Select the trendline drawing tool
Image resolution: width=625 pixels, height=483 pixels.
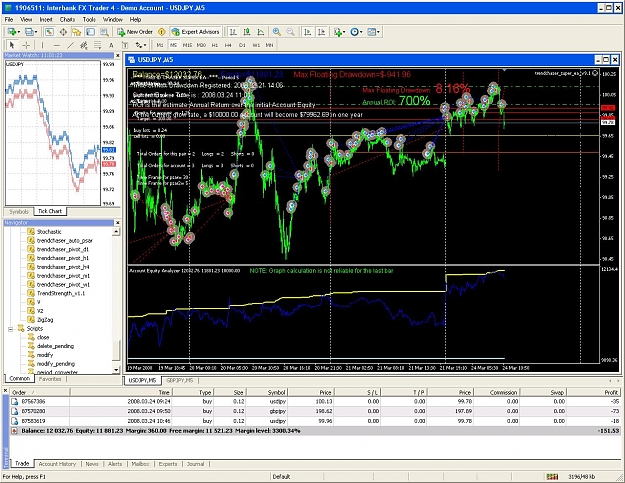tap(70, 45)
